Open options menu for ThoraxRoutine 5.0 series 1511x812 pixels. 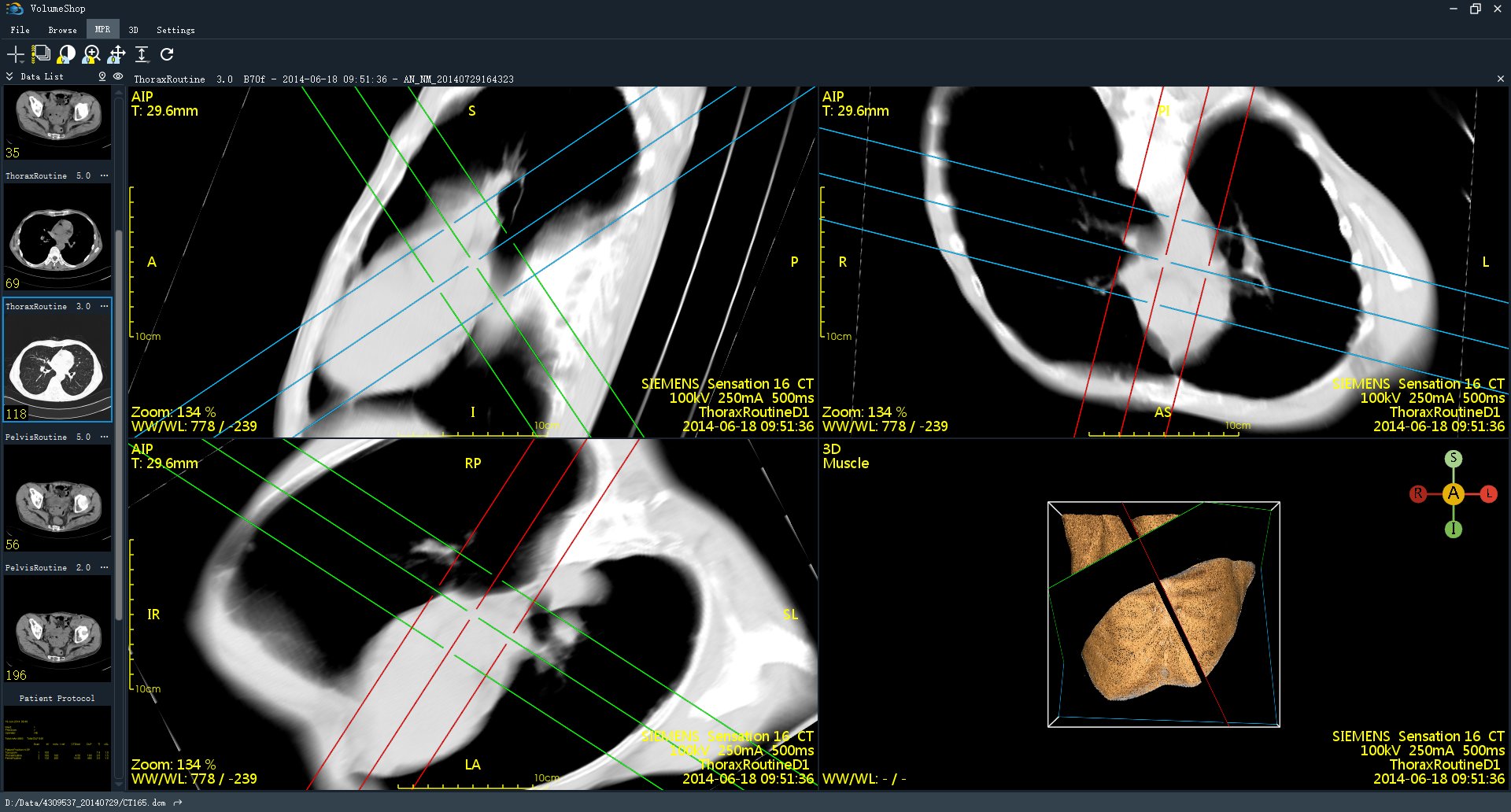104,175
